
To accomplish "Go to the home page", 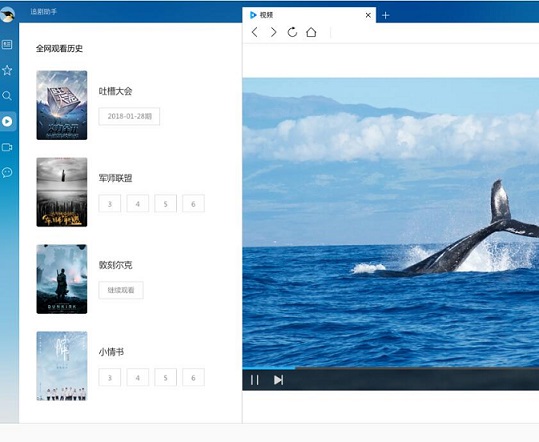I will [311, 32].
